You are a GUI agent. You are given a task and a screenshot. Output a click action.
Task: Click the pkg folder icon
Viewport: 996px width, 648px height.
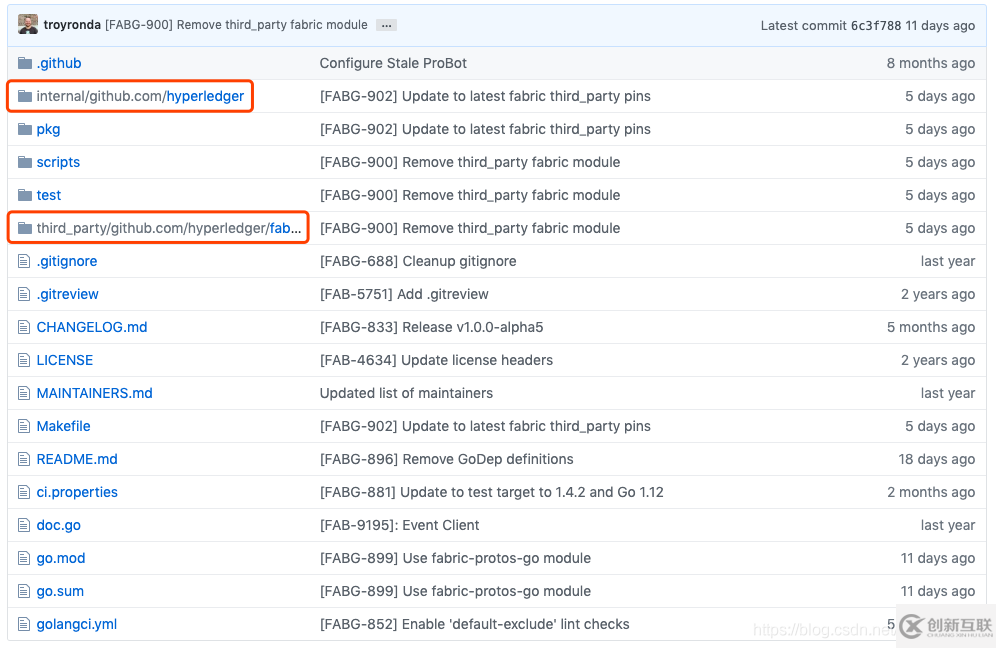(25, 129)
